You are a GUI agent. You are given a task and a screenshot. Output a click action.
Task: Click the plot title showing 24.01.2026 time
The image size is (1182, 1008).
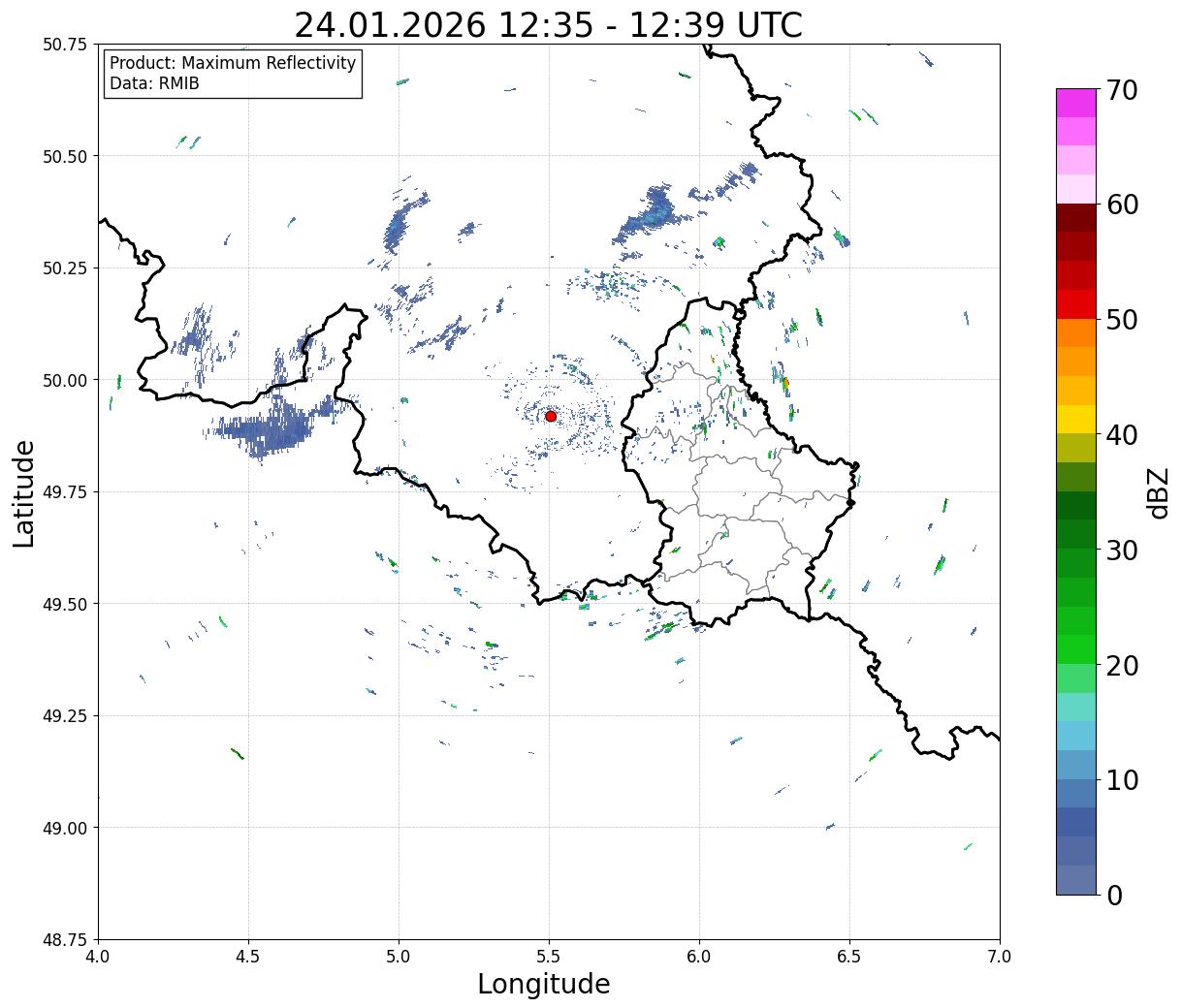click(x=548, y=25)
